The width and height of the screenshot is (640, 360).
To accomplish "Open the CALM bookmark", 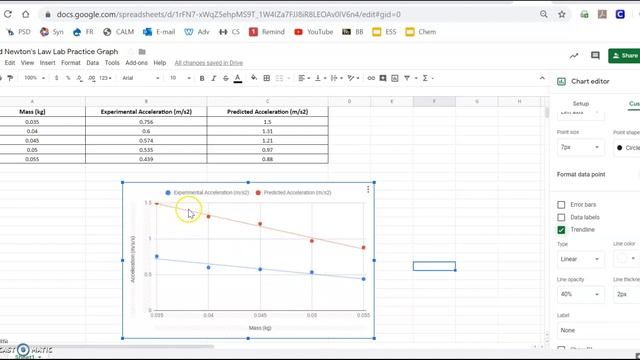I will click(x=118, y=32).
